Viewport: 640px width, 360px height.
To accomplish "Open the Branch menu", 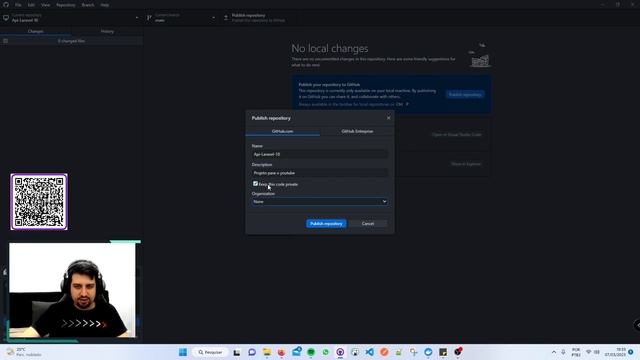I will [x=88, y=5].
